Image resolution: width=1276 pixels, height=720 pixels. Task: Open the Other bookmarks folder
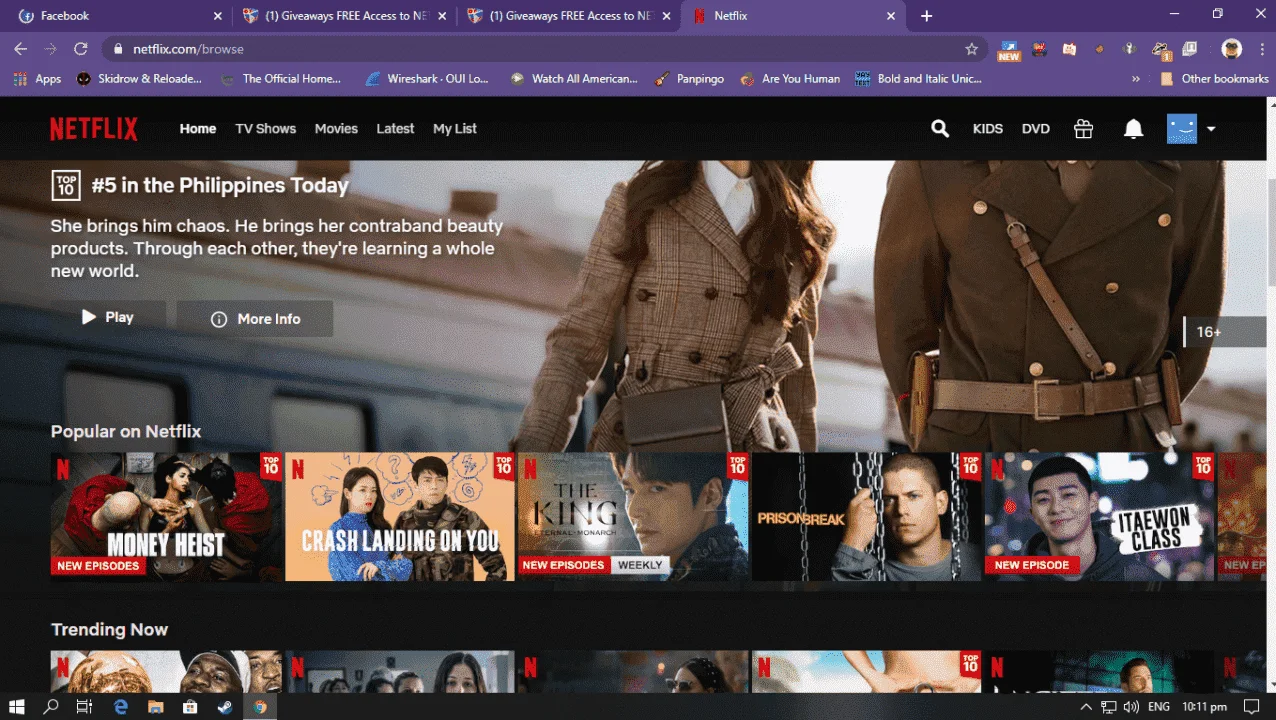point(1214,79)
